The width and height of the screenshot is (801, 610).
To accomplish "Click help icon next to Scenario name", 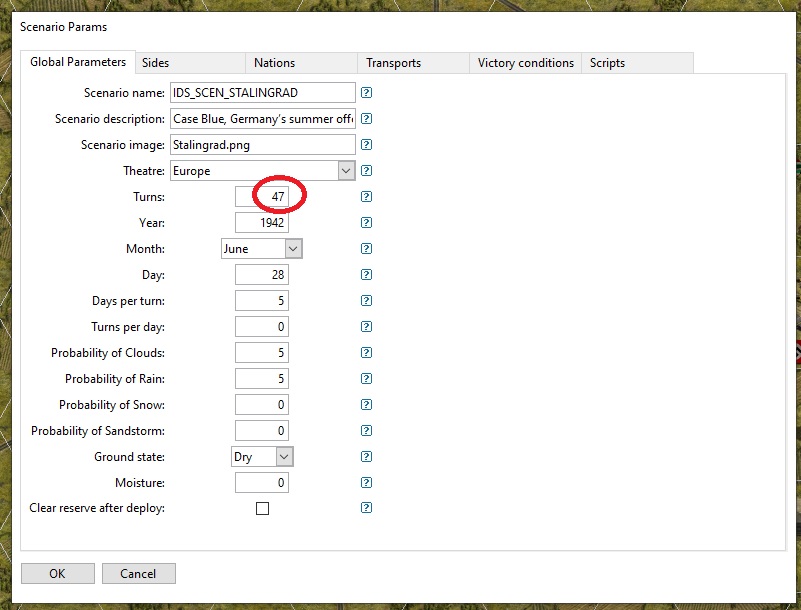I will click(x=366, y=93).
